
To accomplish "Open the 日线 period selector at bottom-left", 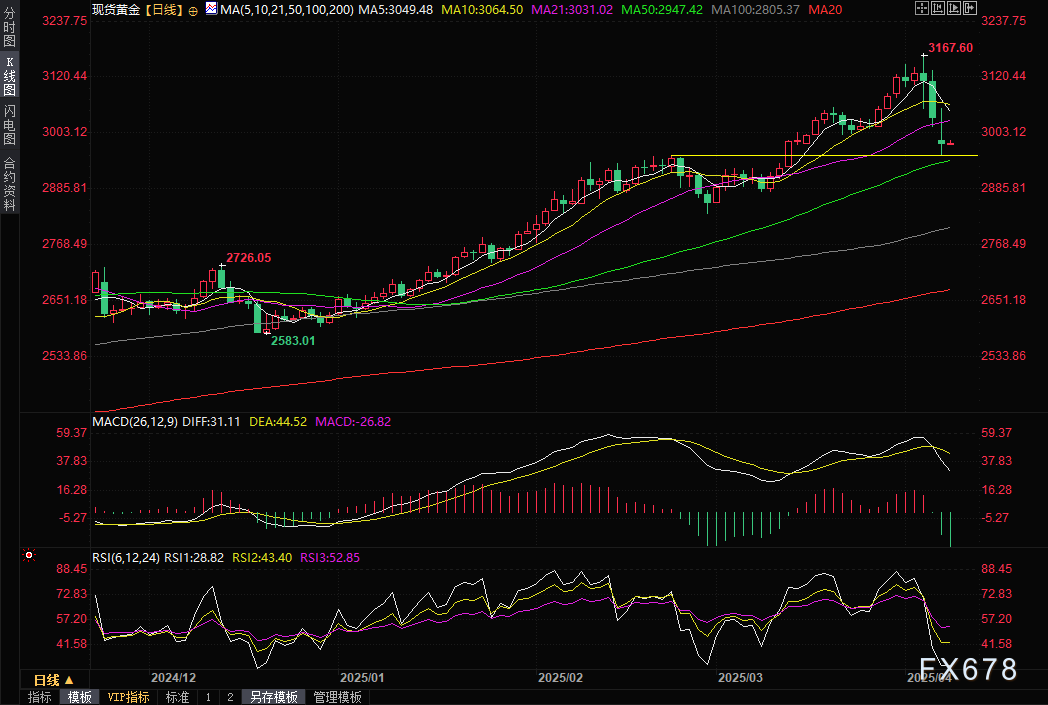I will pyautogui.click(x=55, y=679).
